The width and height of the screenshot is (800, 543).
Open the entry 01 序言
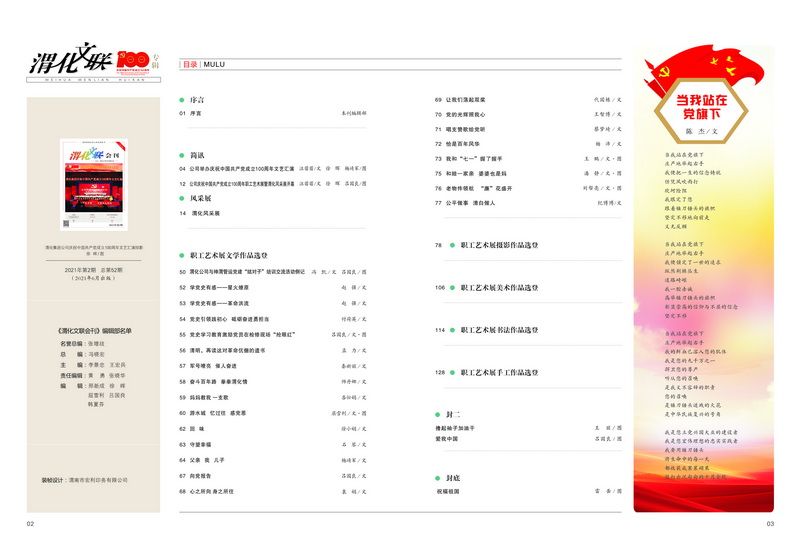(x=196, y=114)
